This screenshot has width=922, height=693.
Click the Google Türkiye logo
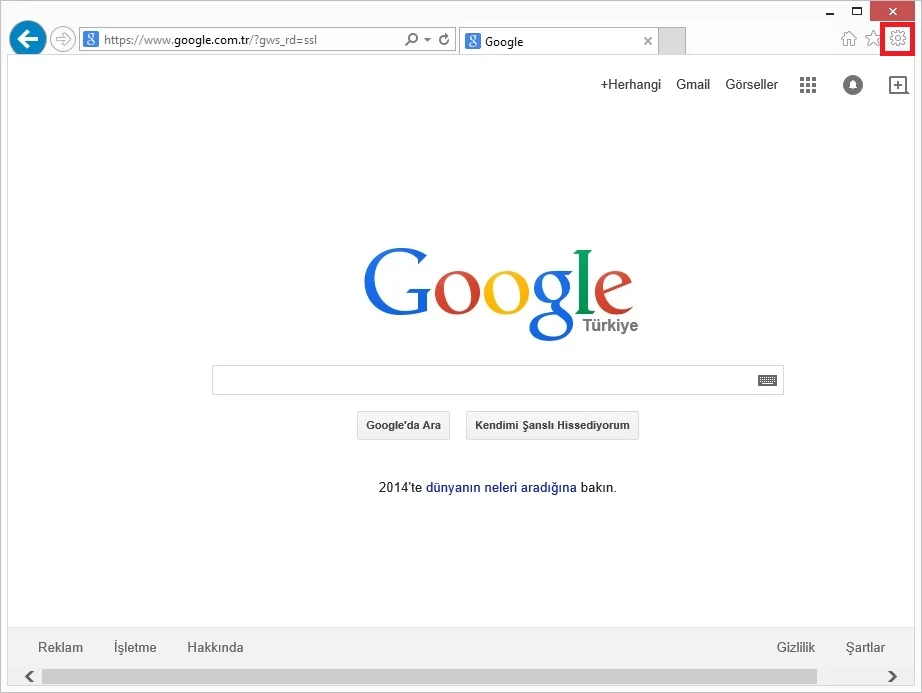tap(500, 293)
